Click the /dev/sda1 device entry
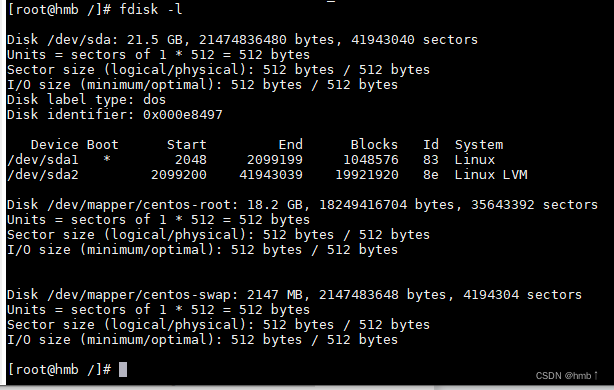 (x=43, y=160)
